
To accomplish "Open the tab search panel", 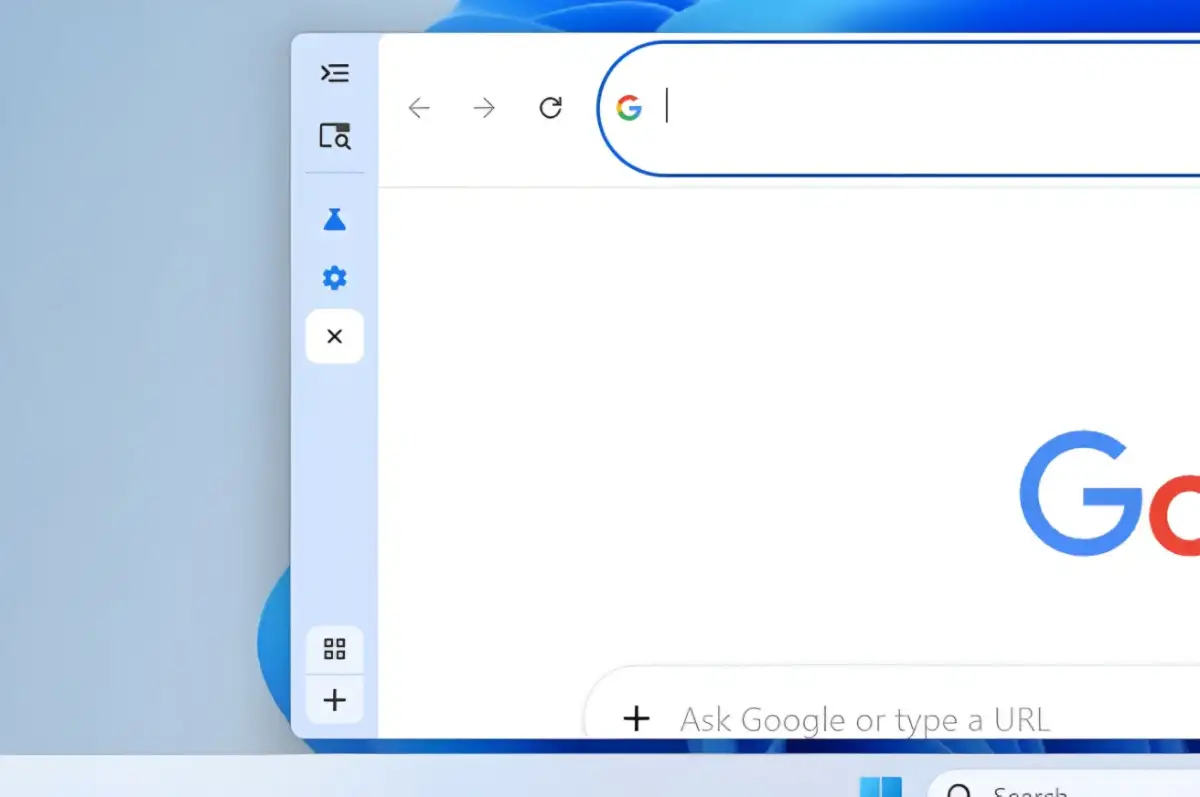I will pyautogui.click(x=335, y=137).
